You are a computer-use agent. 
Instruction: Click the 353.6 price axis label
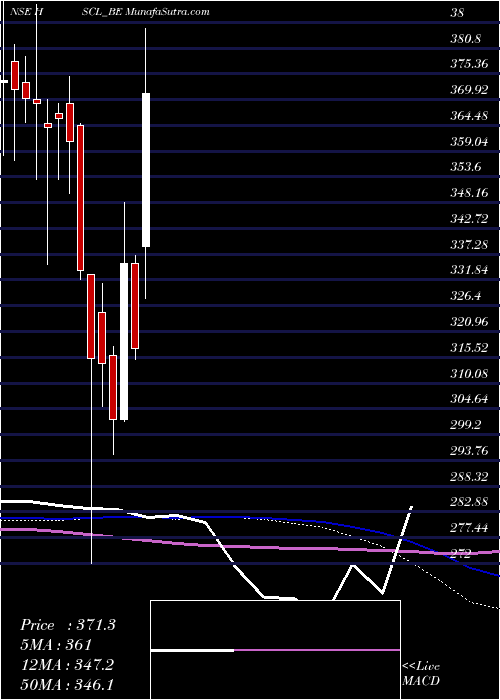point(465,168)
